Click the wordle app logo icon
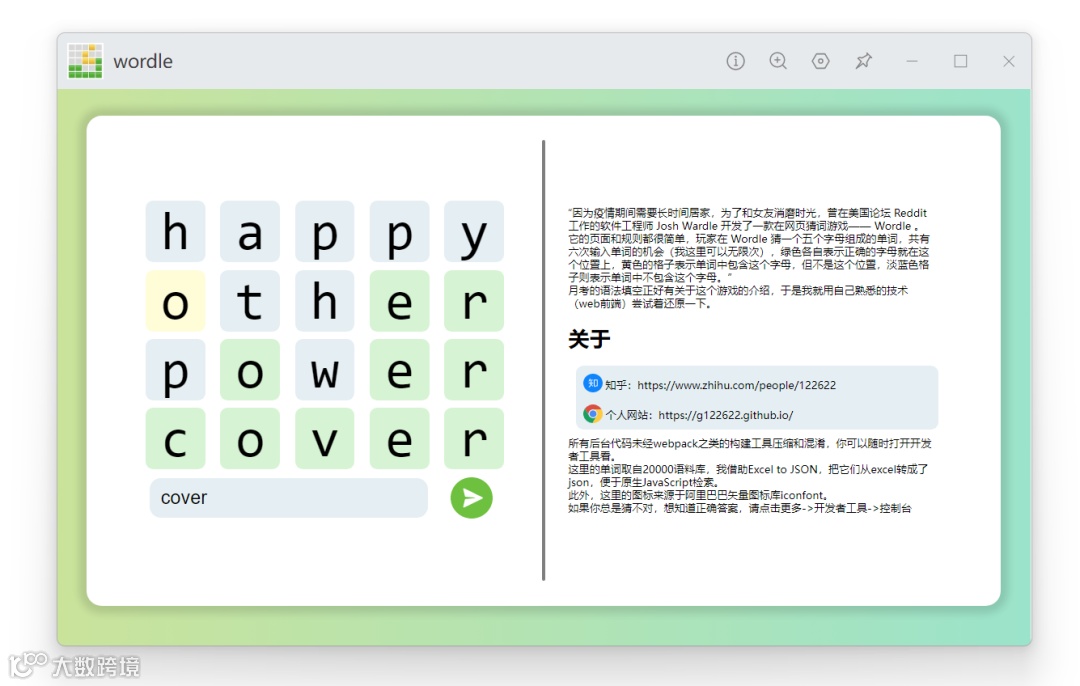Screen dimensions: 1080x686 tap(85, 61)
